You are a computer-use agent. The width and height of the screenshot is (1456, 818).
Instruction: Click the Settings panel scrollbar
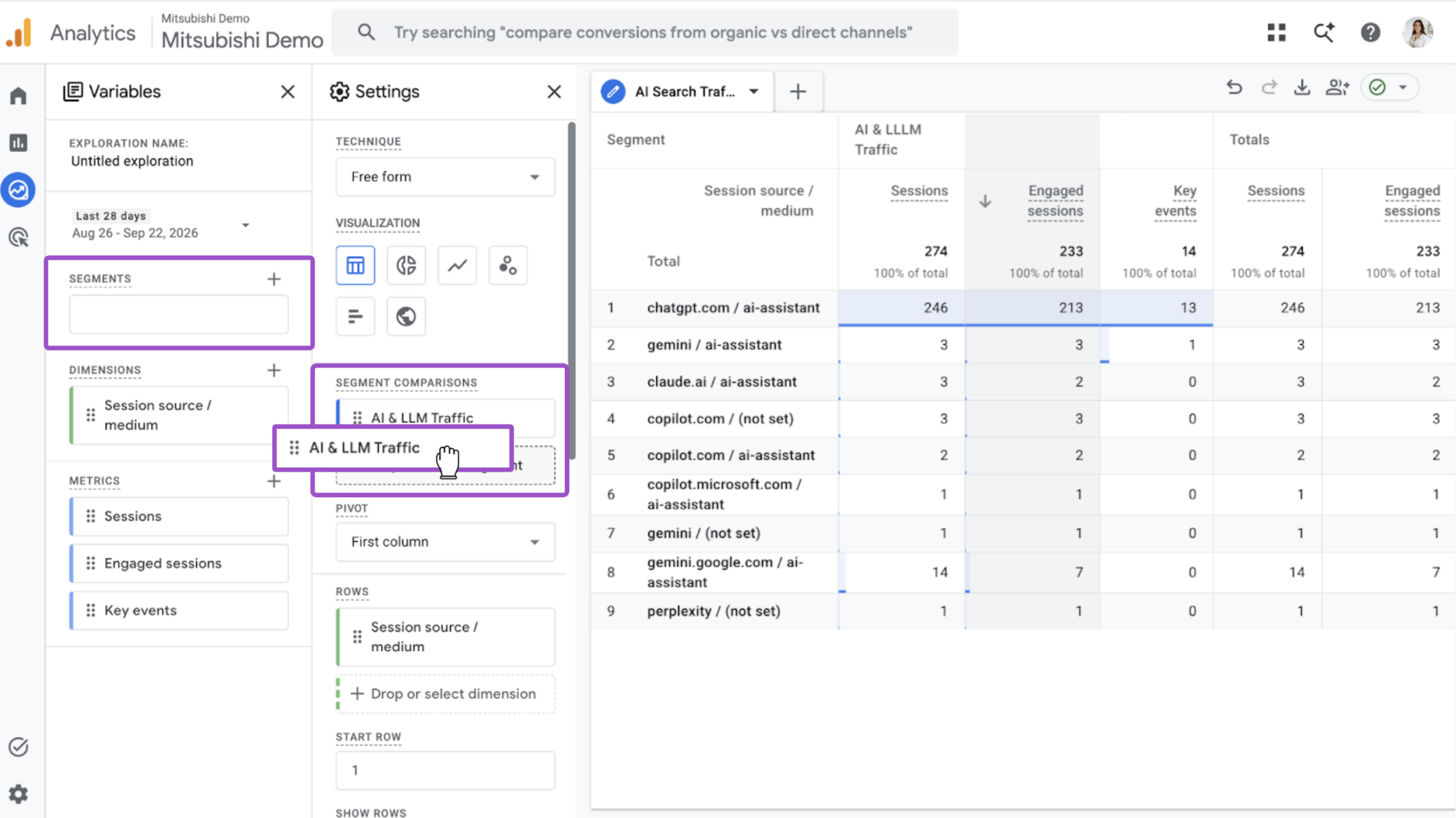point(572,290)
